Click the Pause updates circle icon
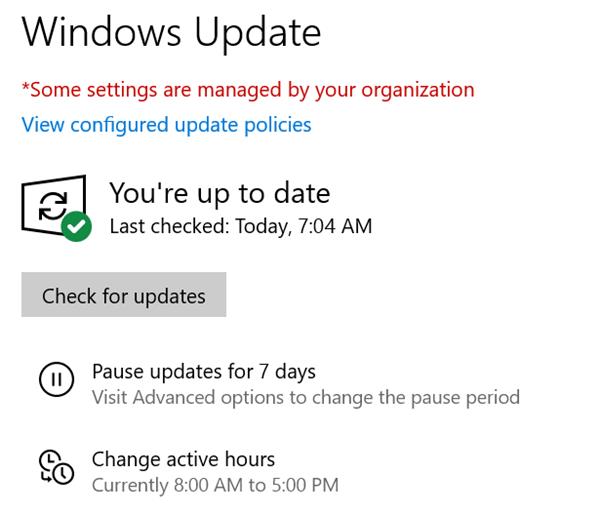600x513 pixels. 56,380
